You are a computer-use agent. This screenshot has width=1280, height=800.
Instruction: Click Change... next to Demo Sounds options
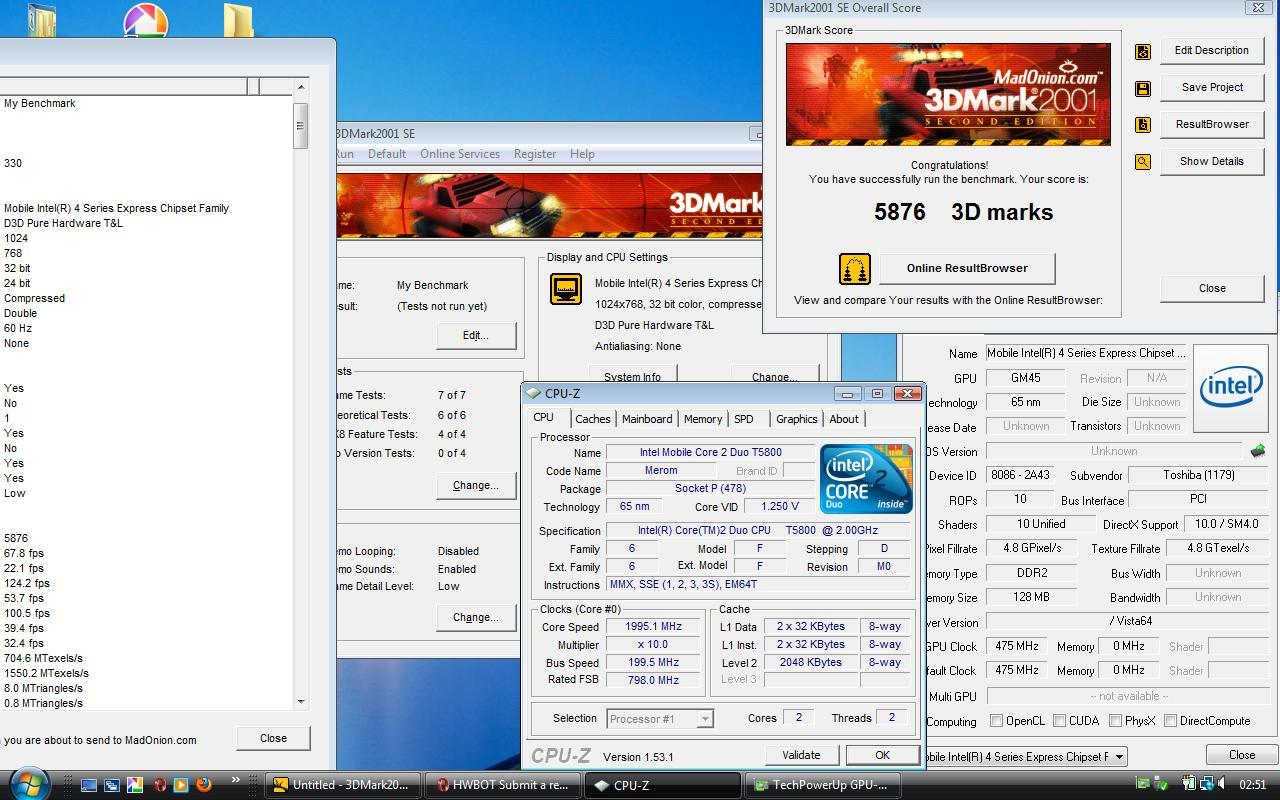pos(476,617)
